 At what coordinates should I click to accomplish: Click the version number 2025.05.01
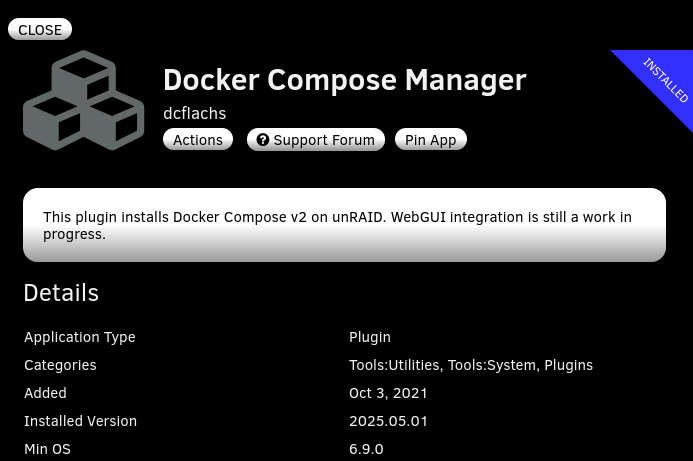[x=388, y=421]
